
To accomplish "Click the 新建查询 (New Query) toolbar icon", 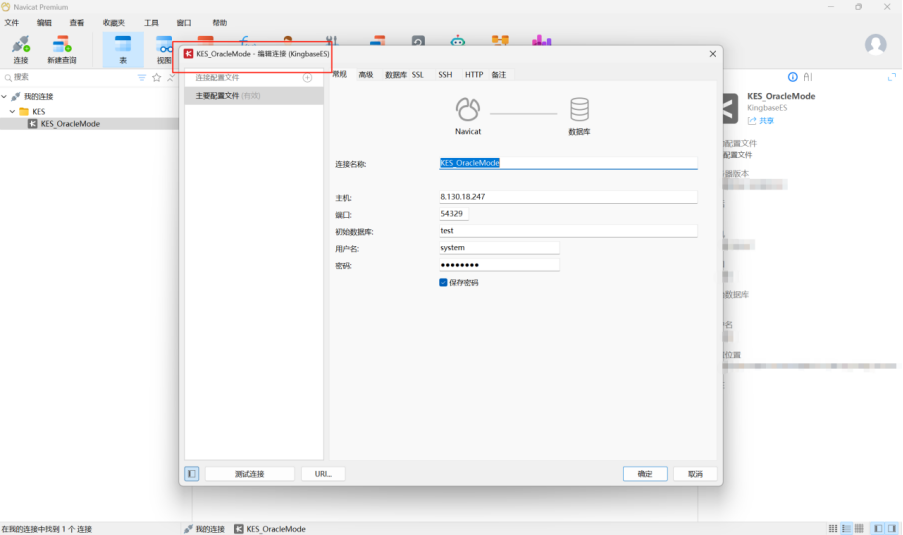I will point(62,48).
